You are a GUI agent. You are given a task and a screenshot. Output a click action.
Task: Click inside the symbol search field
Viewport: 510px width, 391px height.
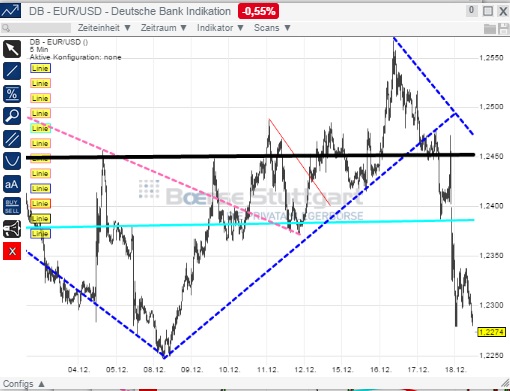point(36,28)
